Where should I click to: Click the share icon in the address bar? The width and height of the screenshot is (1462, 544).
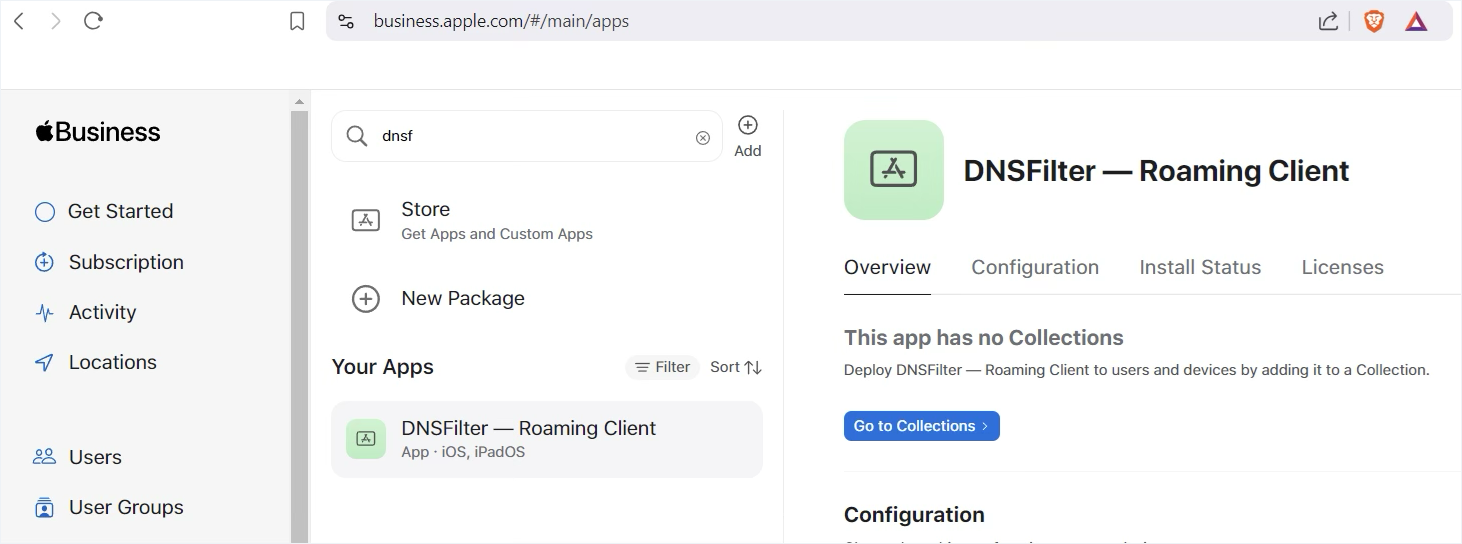point(1328,21)
